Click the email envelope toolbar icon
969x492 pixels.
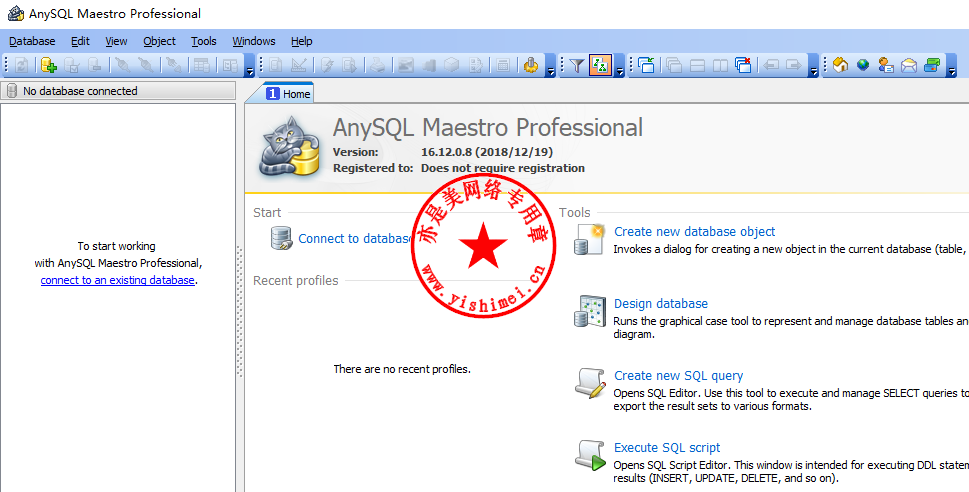click(x=909, y=65)
